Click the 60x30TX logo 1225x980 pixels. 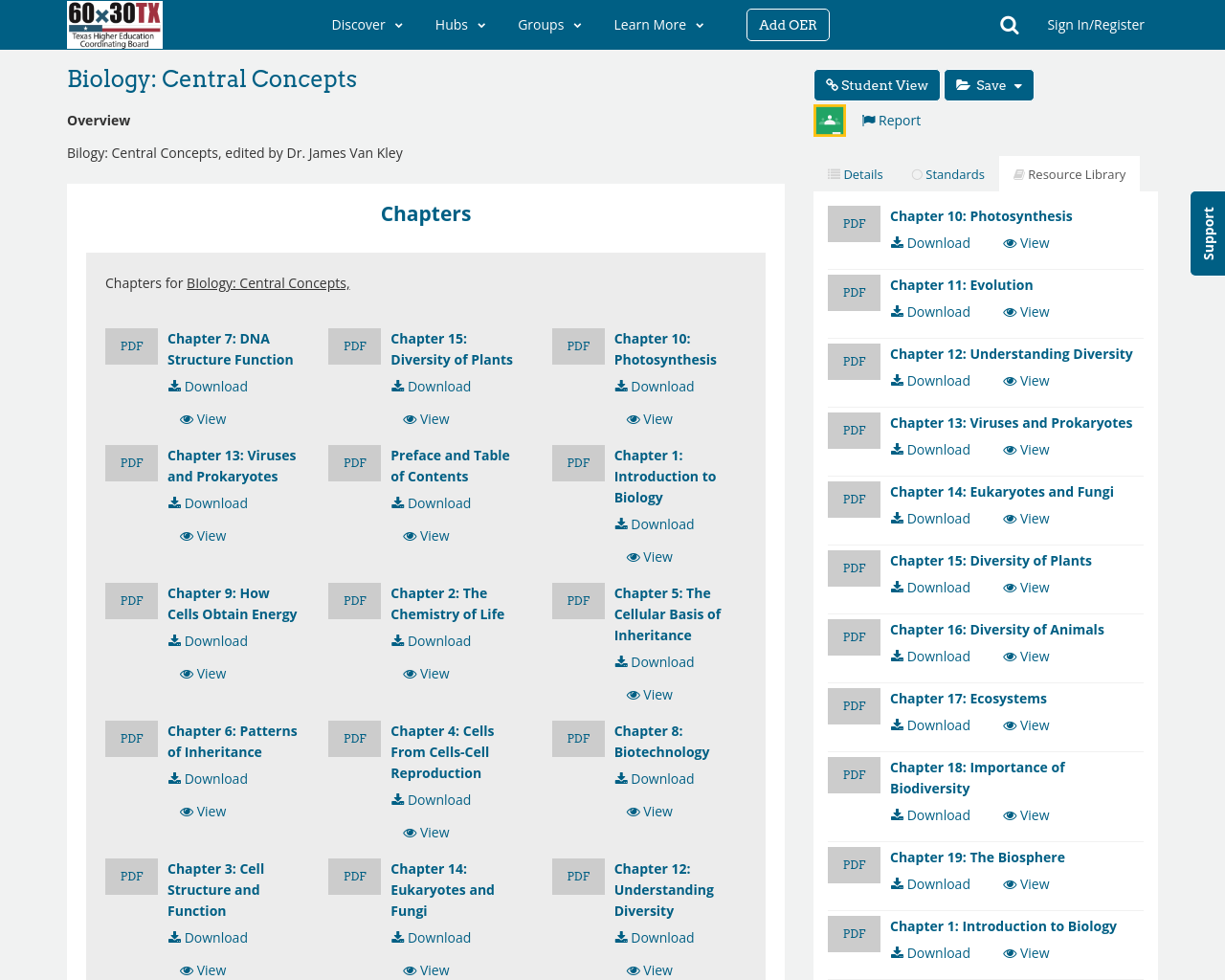pos(115,25)
